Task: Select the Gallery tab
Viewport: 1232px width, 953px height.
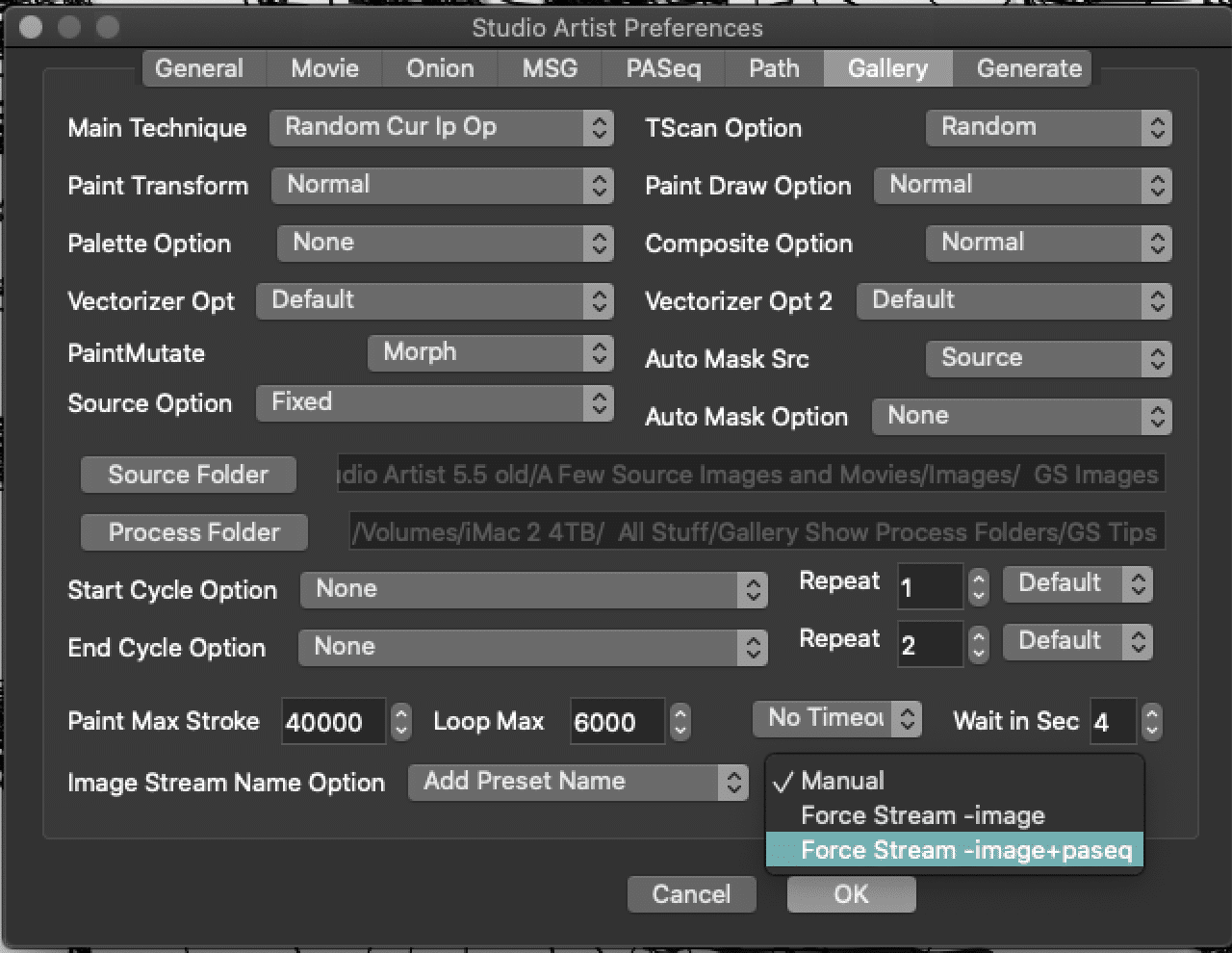Action: [887, 69]
